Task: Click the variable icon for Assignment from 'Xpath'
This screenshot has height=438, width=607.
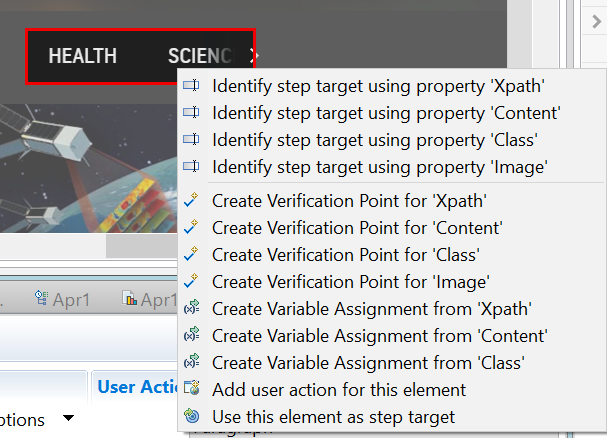Action: 193,309
